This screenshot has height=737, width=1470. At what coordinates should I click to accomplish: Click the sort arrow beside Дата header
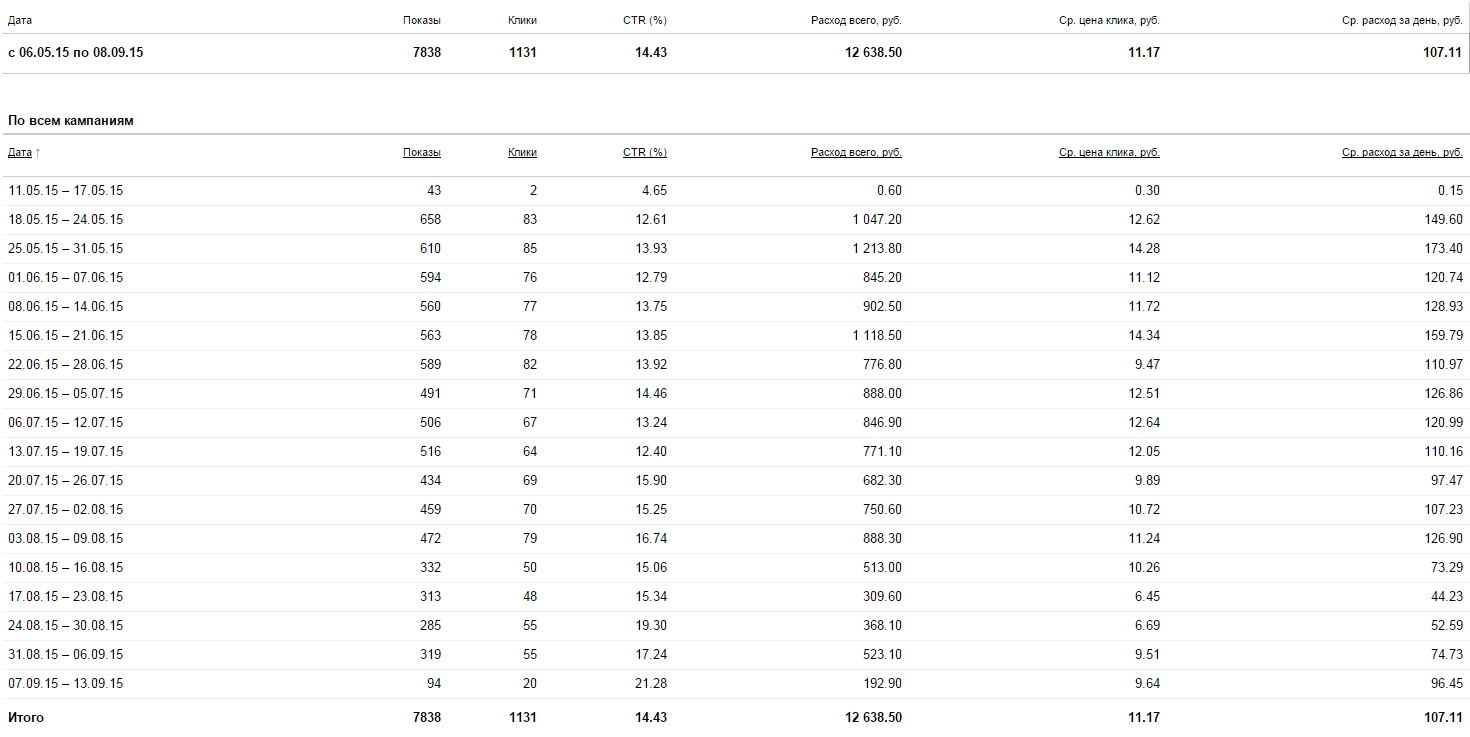tap(38, 153)
